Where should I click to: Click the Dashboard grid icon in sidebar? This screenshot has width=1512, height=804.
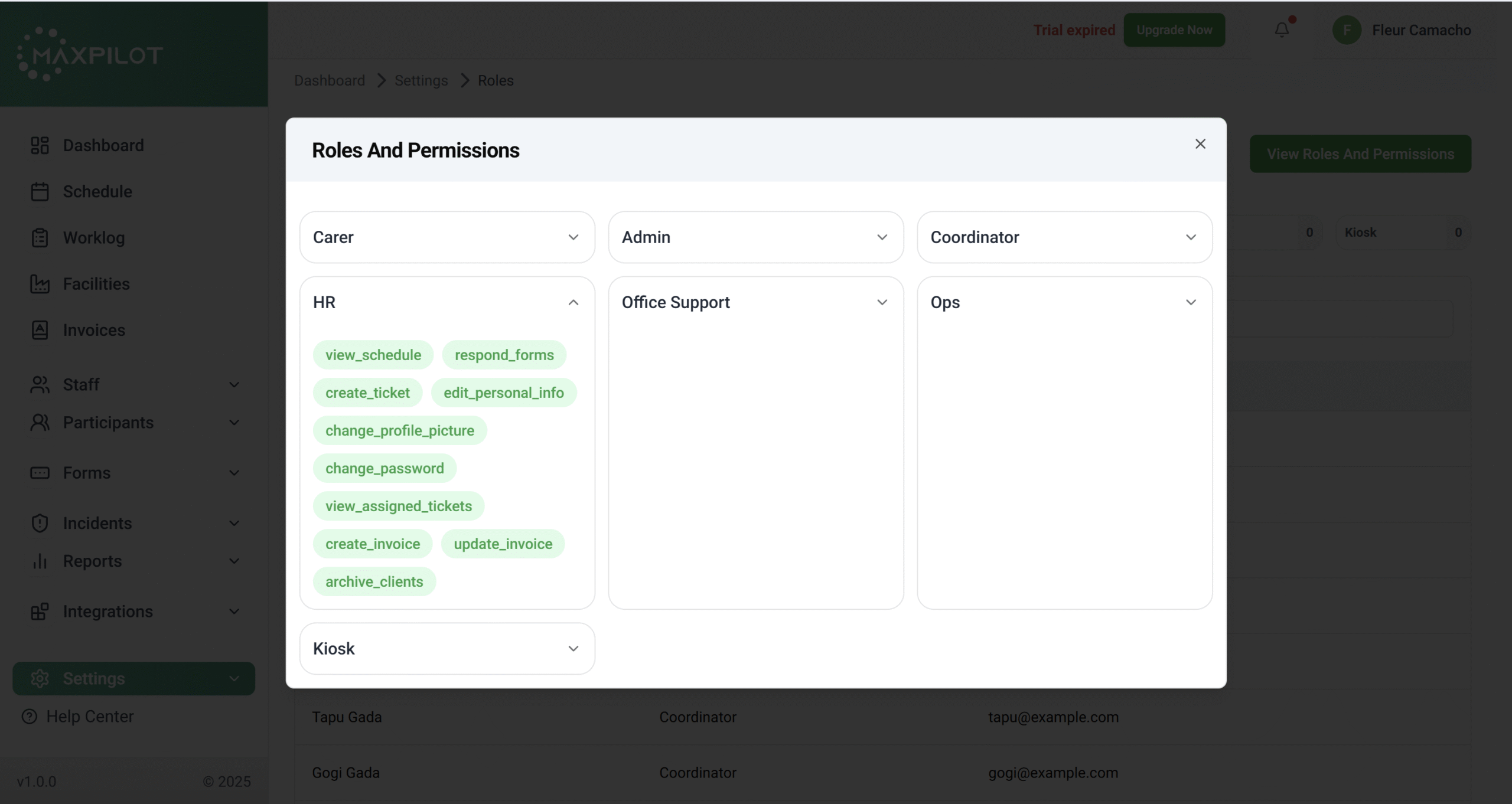40,145
